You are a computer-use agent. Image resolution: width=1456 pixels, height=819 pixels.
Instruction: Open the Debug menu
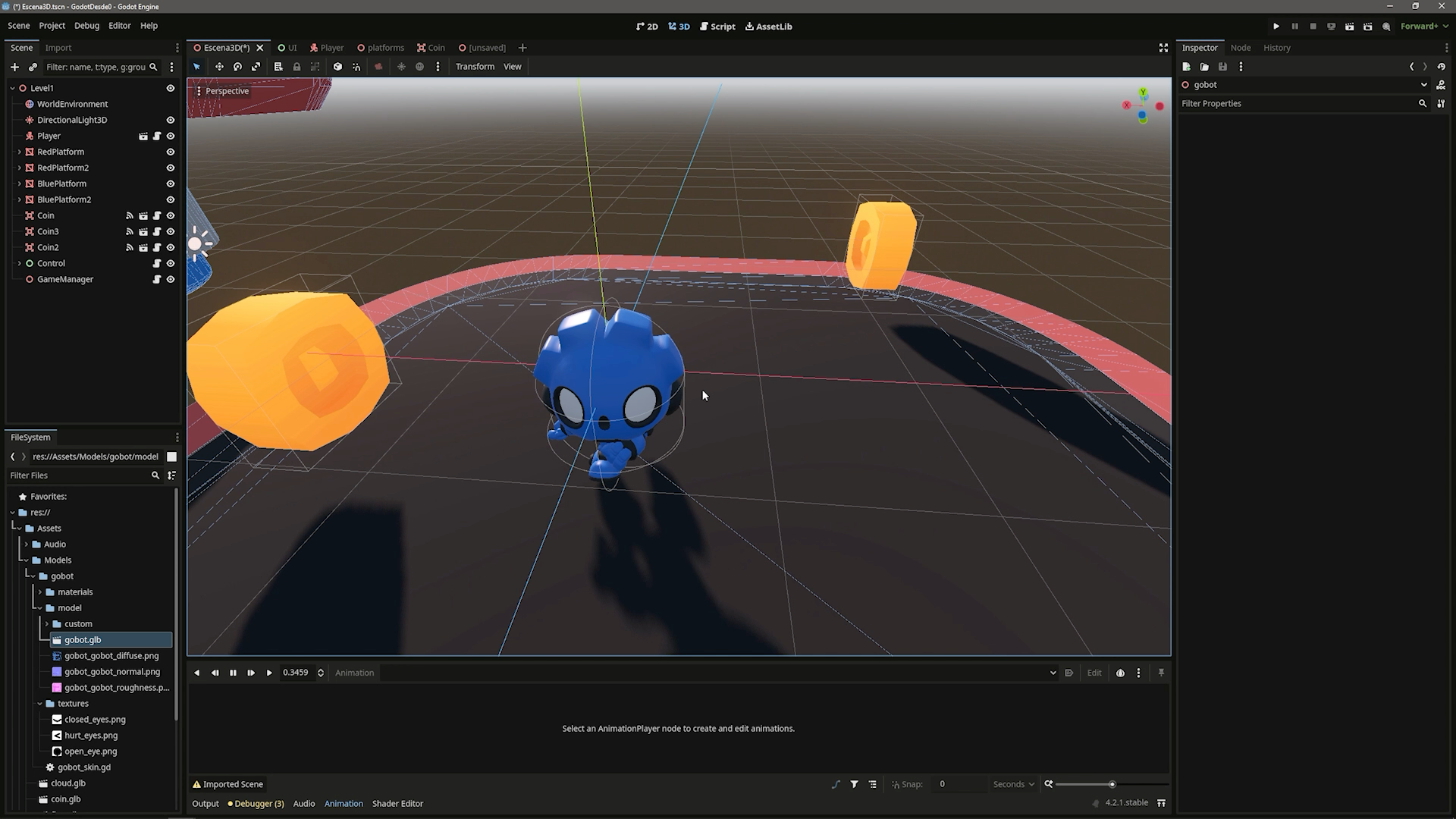tap(86, 26)
